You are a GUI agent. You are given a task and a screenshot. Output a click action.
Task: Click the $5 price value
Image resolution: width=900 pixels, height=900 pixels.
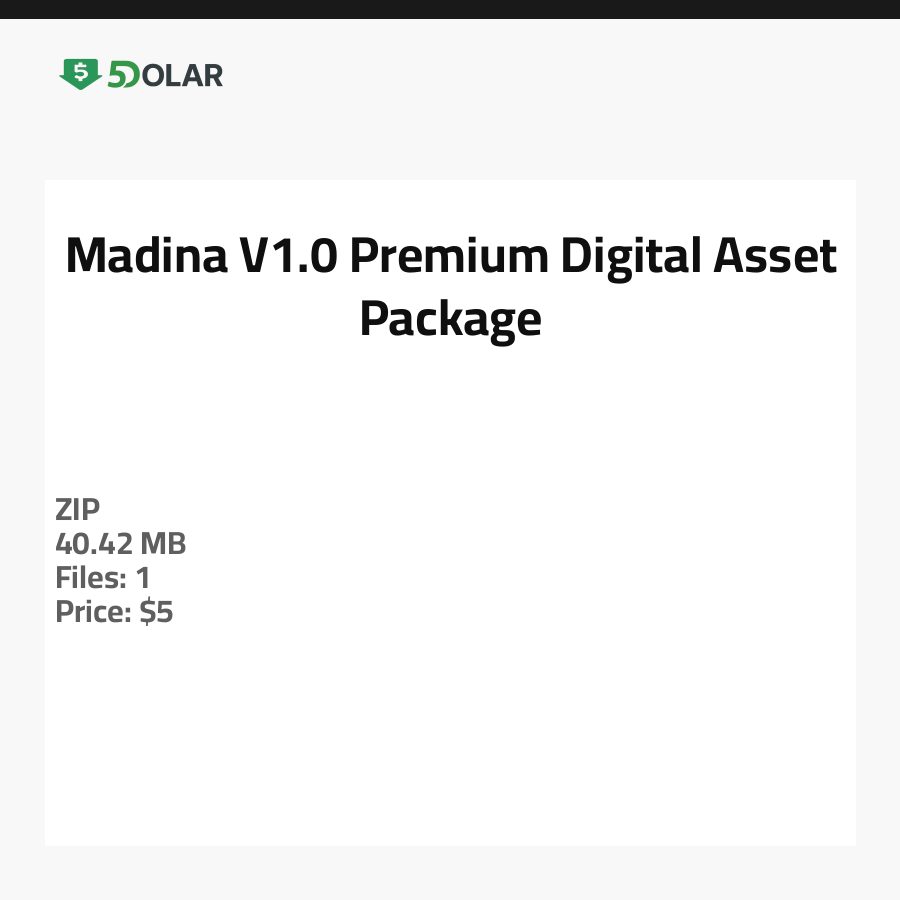[x=157, y=612]
